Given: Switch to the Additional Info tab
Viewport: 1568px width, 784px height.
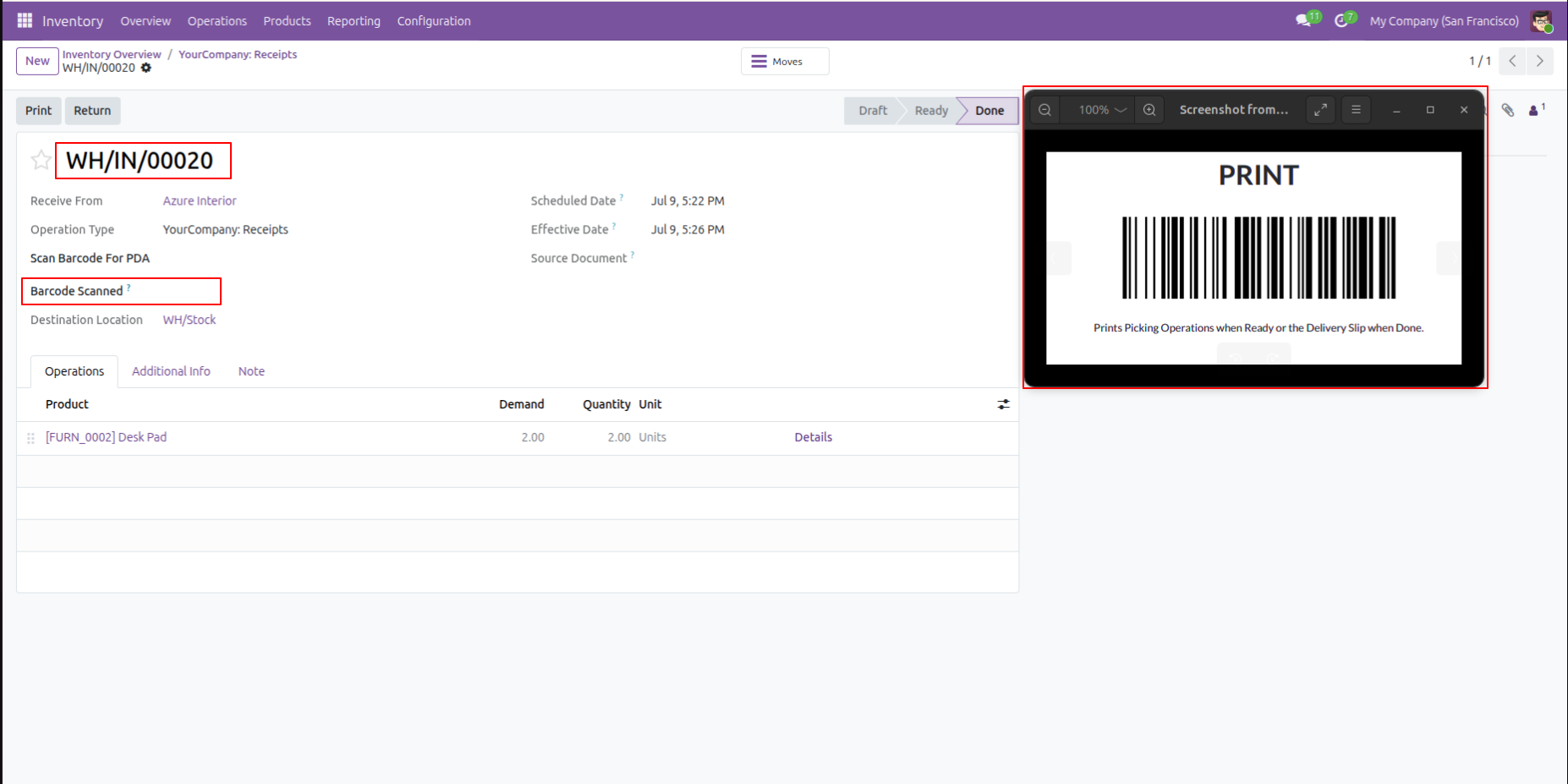Looking at the screenshot, I should [x=171, y=371].
